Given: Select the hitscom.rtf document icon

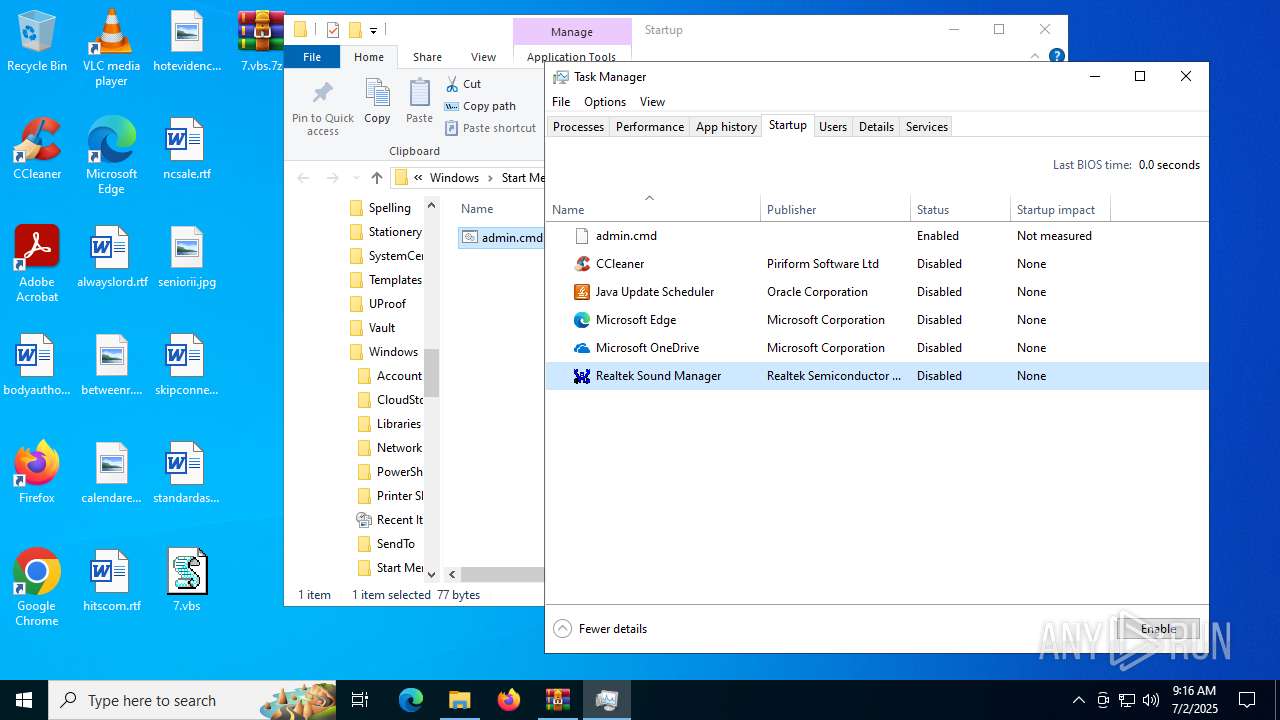Looking at the screenshot, I should pyautogui.click(x=111, y=580).
